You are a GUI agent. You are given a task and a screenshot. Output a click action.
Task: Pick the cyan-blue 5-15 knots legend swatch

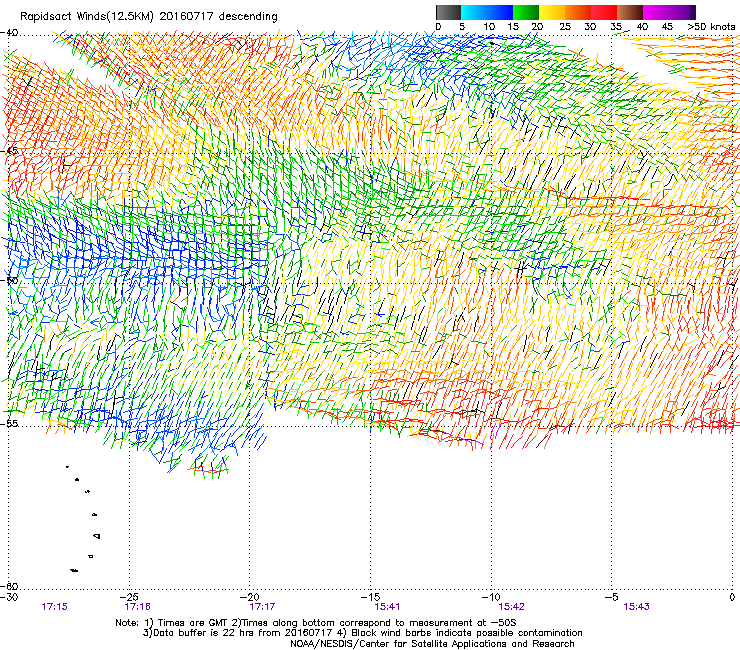click(487, 12)
